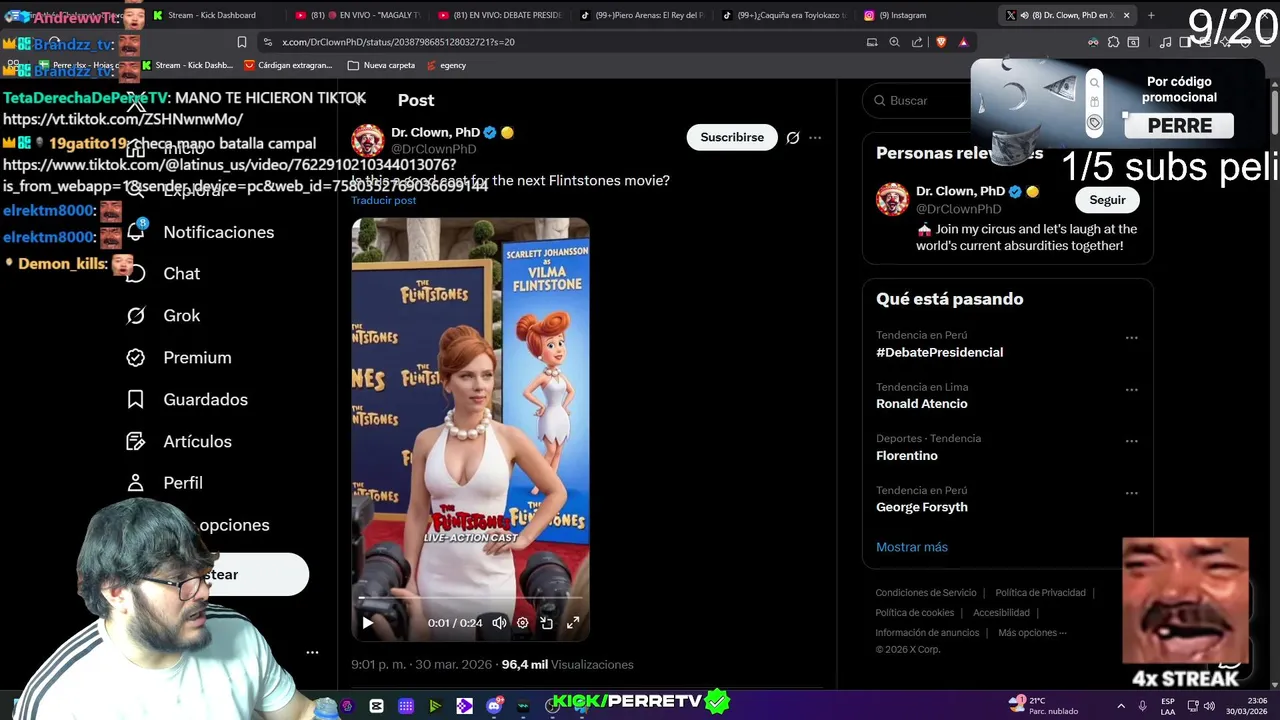Open options for George Forsyth trend
1280x720 pixels.
tap(1131, 493)
